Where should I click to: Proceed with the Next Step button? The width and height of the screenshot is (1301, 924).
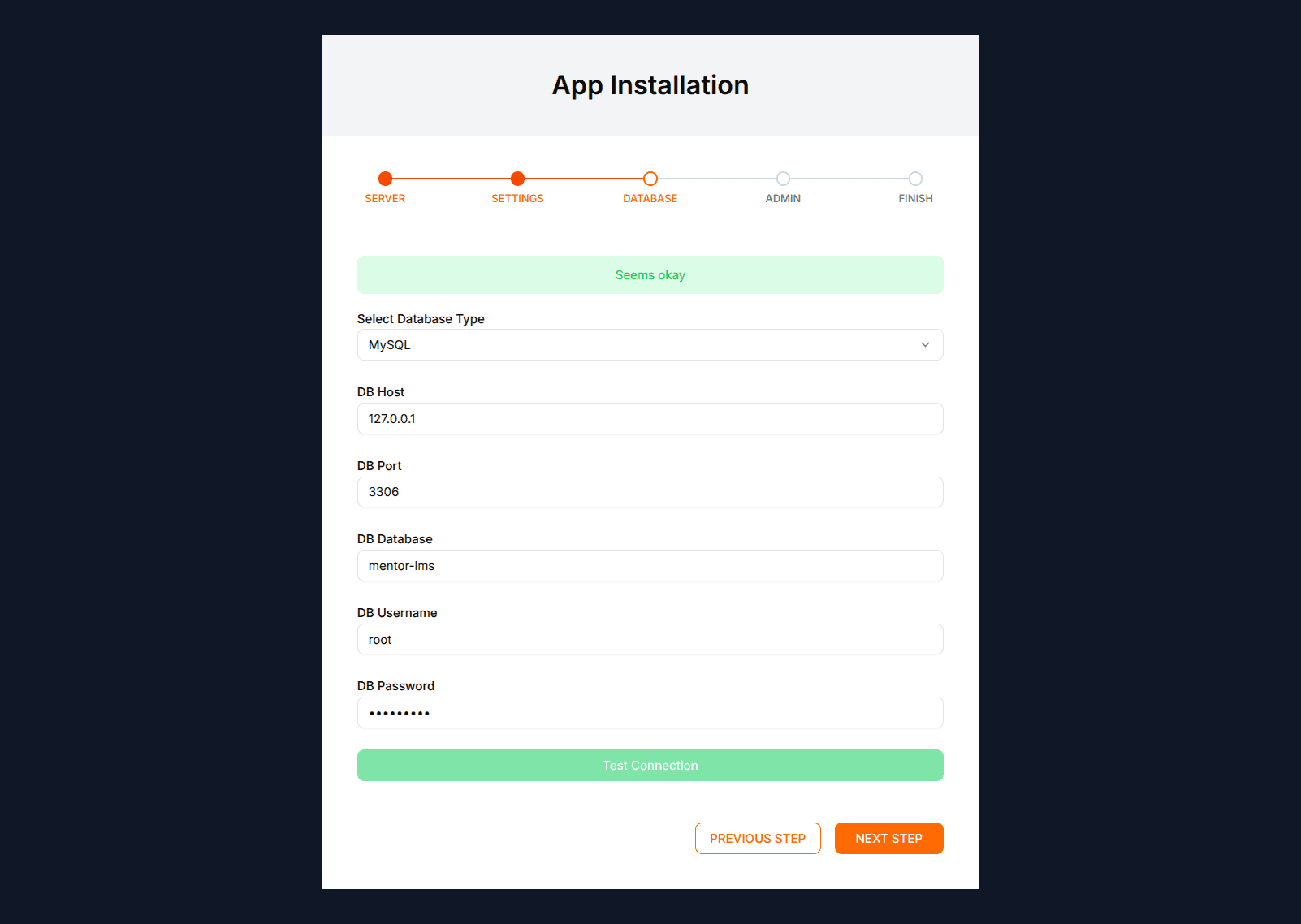[888, 839]
